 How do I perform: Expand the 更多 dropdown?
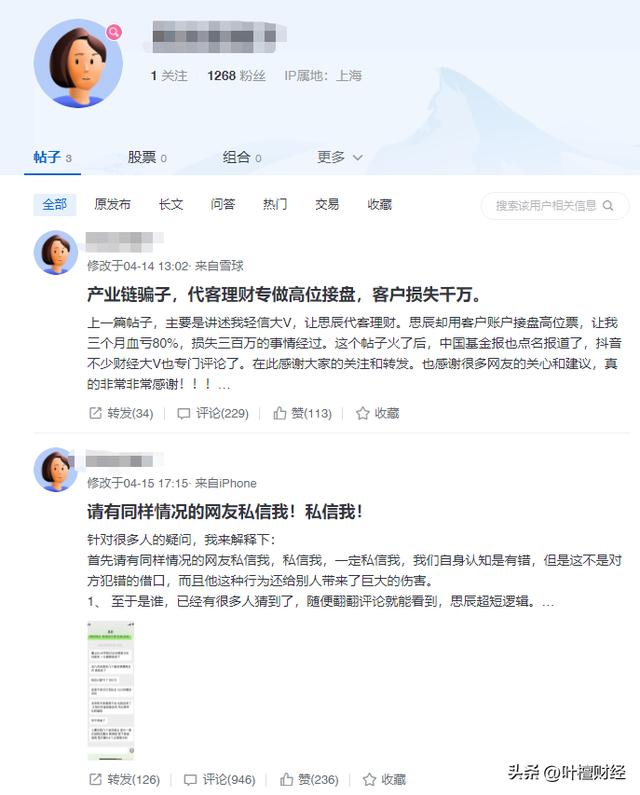(339, 157)
